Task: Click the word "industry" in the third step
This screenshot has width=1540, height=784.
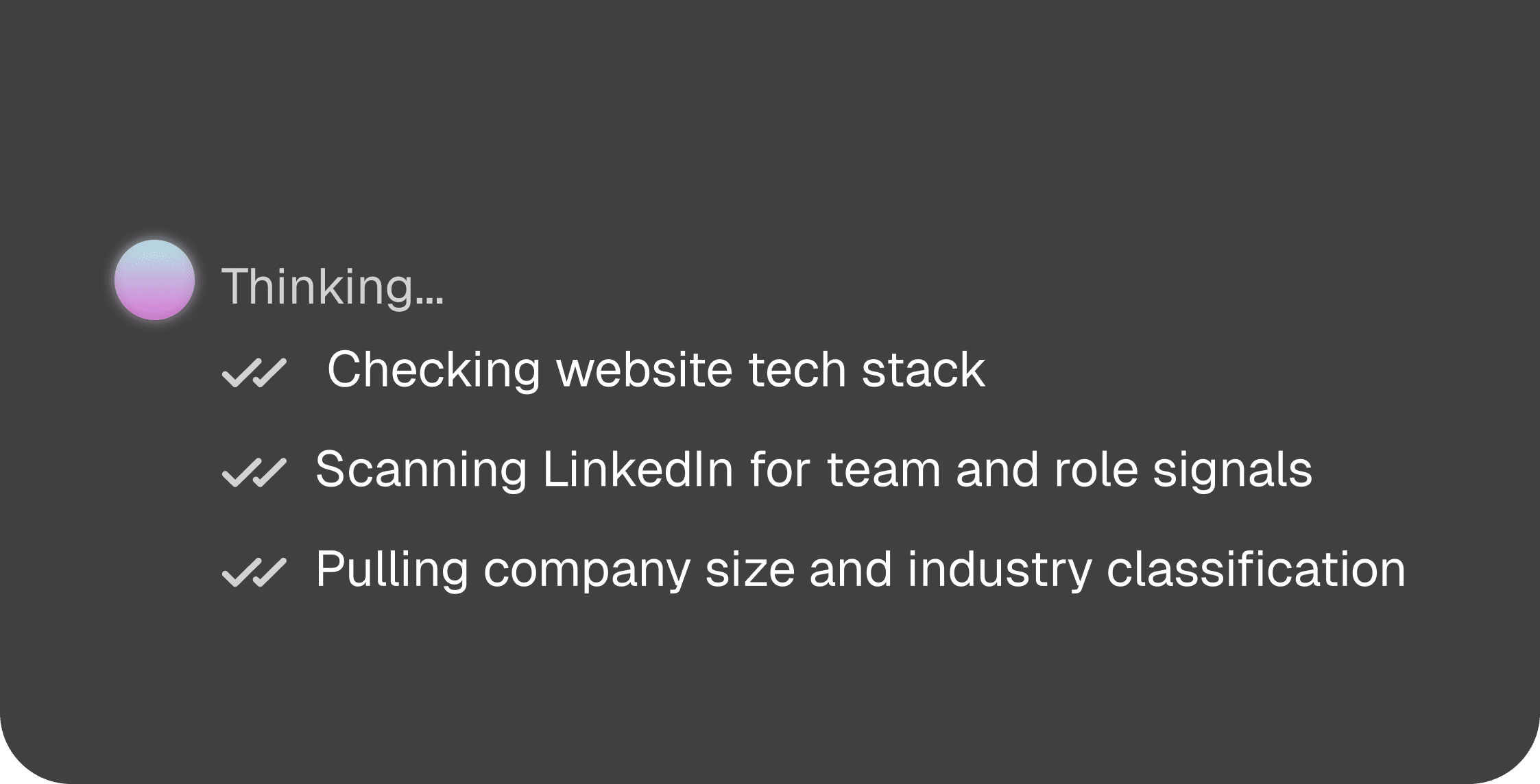Action: [999, 569]
